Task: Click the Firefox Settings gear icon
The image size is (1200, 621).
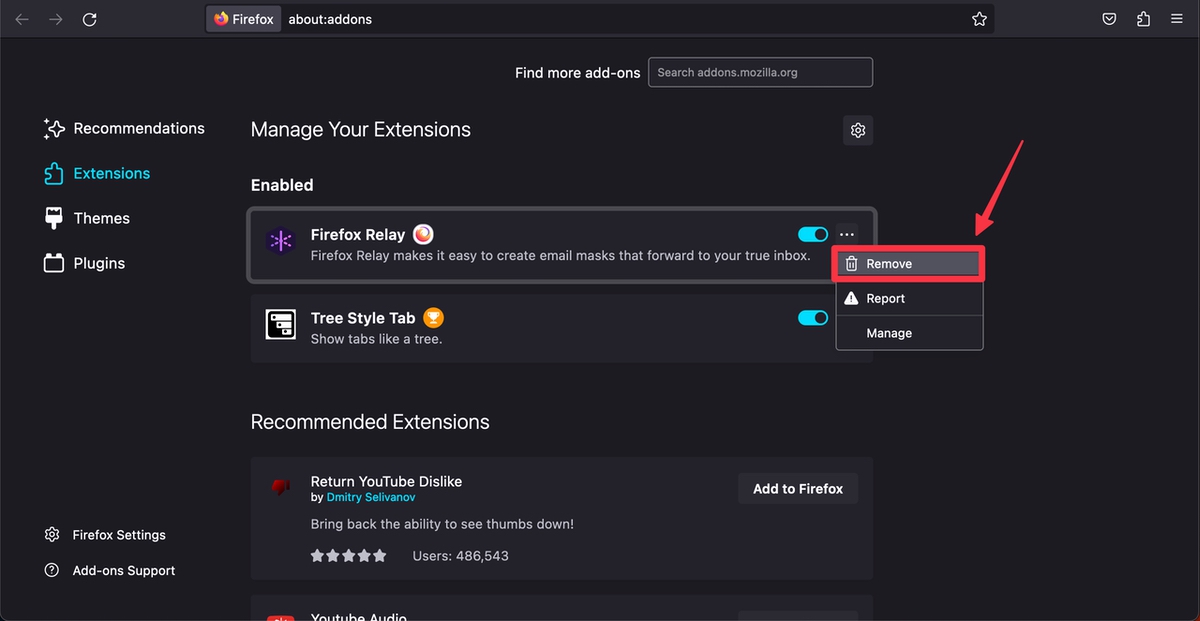Action: point(51,534)
